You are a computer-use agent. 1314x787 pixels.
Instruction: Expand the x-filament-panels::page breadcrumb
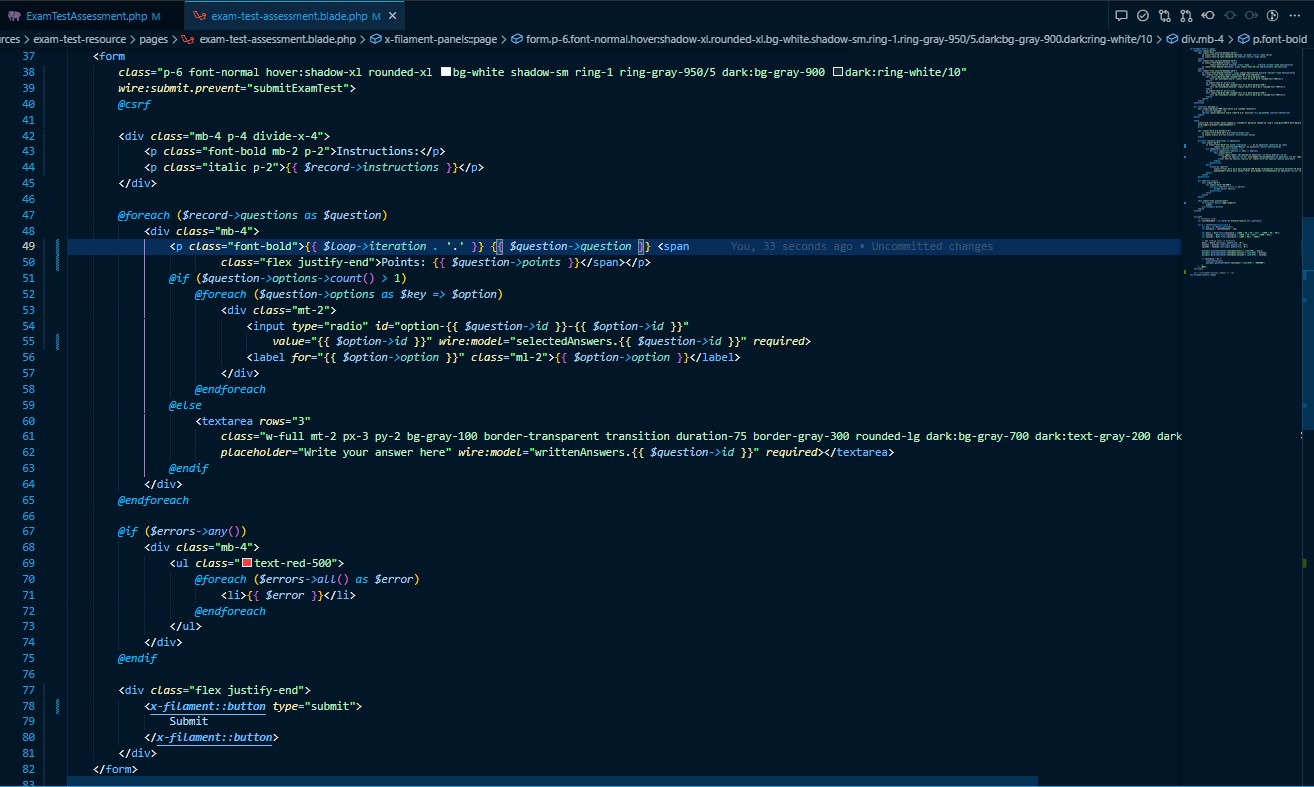439,39
